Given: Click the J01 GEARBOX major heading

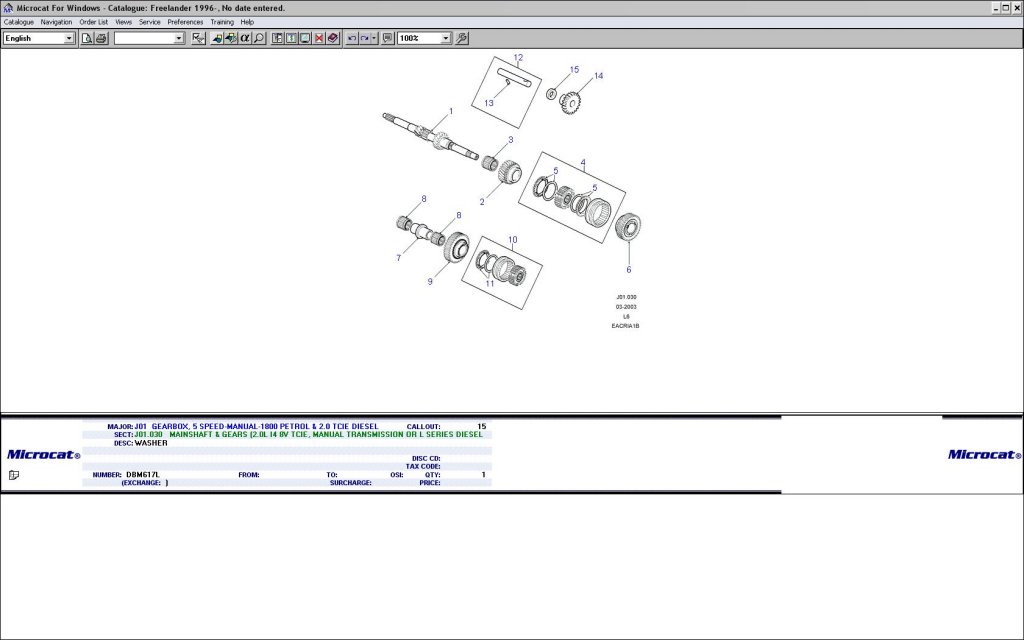Looking at the screenshot, I should (257, 426).
